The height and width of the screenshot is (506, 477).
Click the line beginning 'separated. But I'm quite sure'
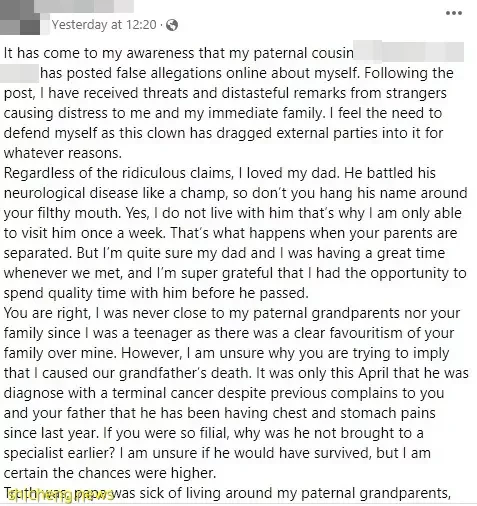224,253
